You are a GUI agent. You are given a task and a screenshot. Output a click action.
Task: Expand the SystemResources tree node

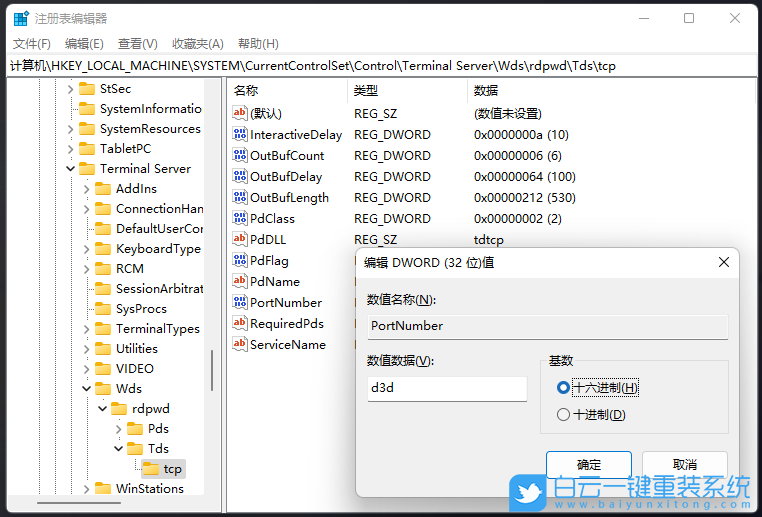pyautogui.click(x=70, y=129)
